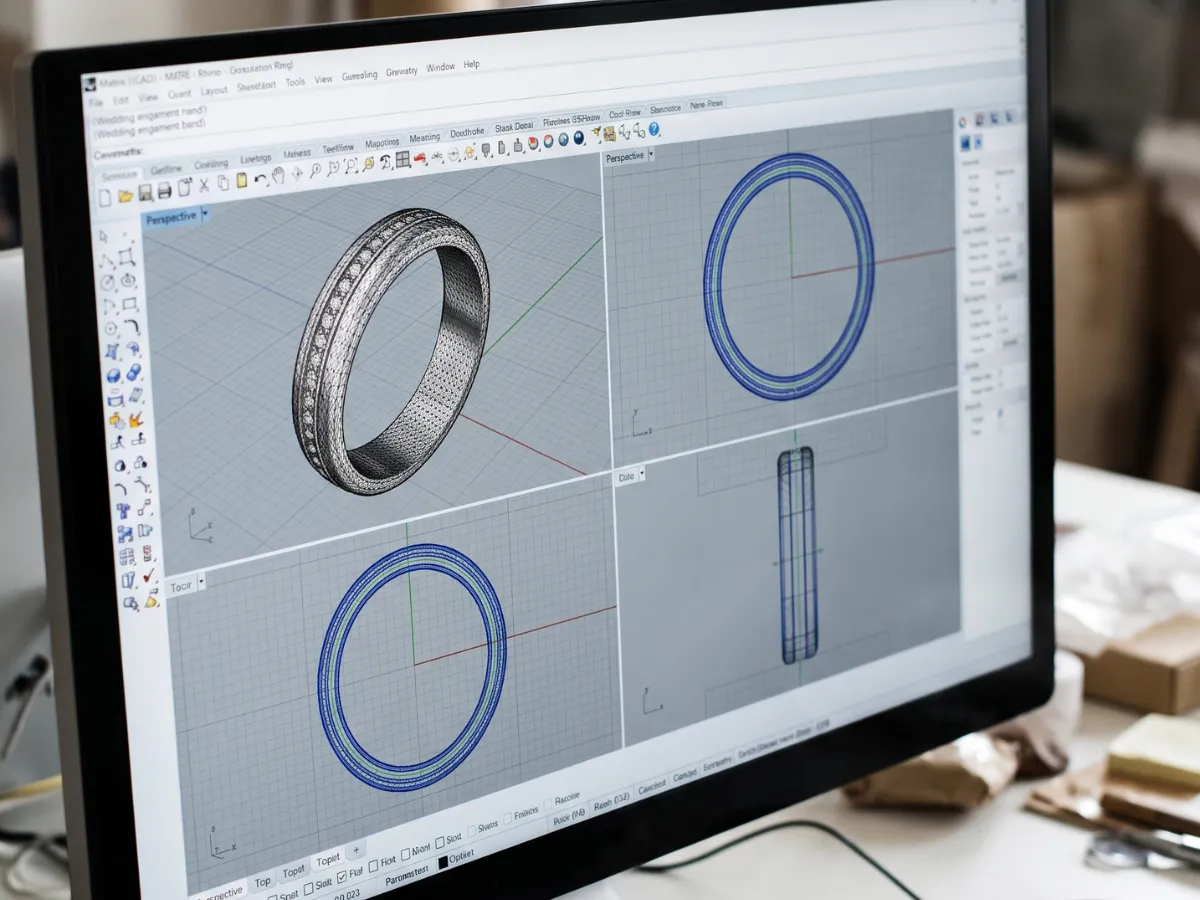Pick the Circle tool in left toolbar
Screen dimensions: 1200x900
click(108, 281)
